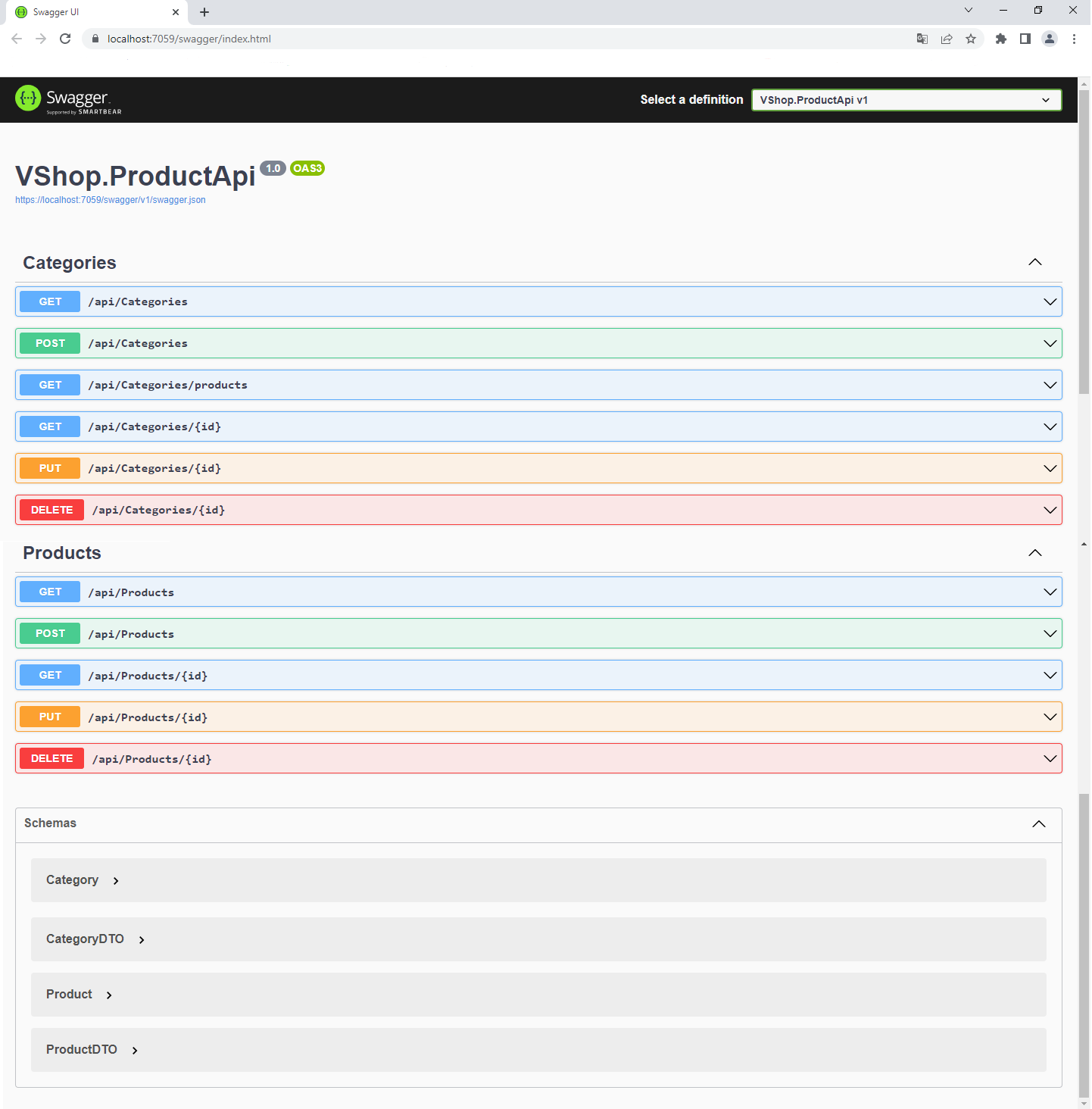This screenshot has height=1109, width=1092.
Task: Open Chrome three-dot menu
Action: (x=1074, y=39)
